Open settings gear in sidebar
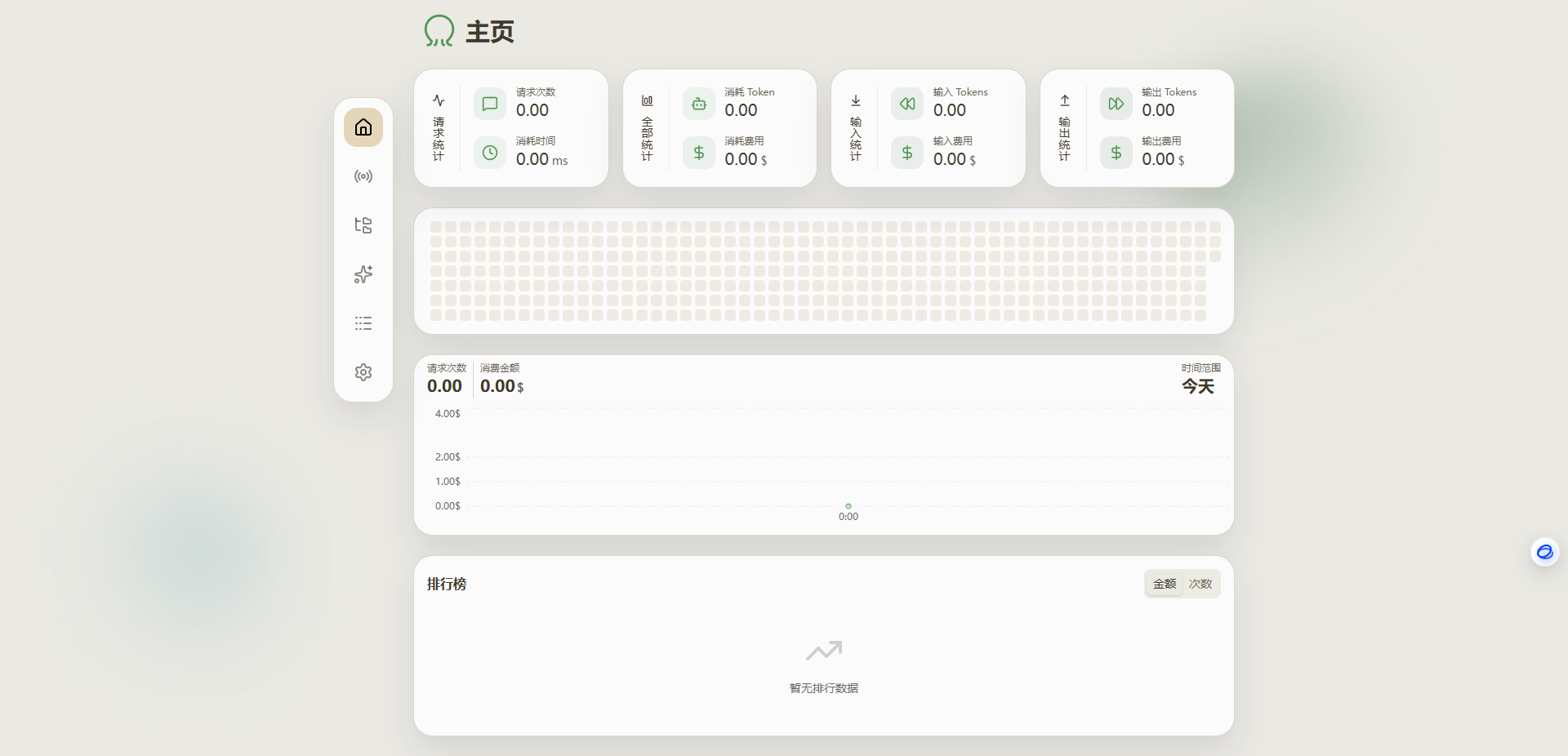This screenshot has height=756, width=1568. [363, 372]
